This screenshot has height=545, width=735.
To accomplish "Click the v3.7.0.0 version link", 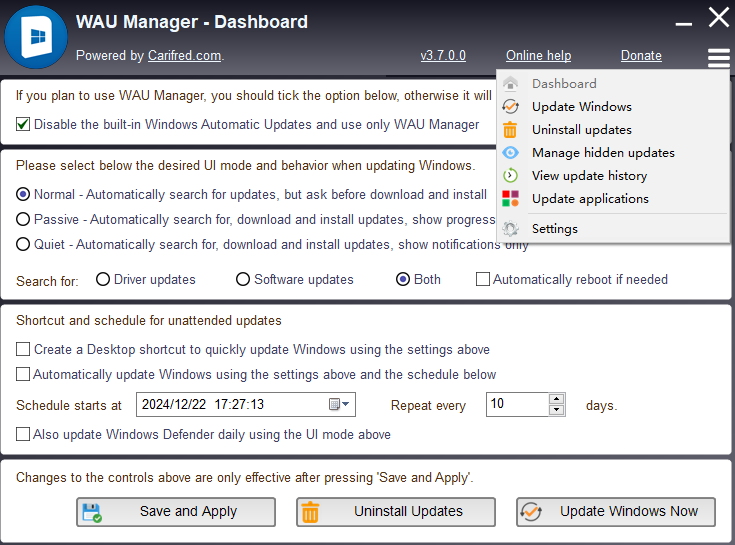I will pos(443,55).
